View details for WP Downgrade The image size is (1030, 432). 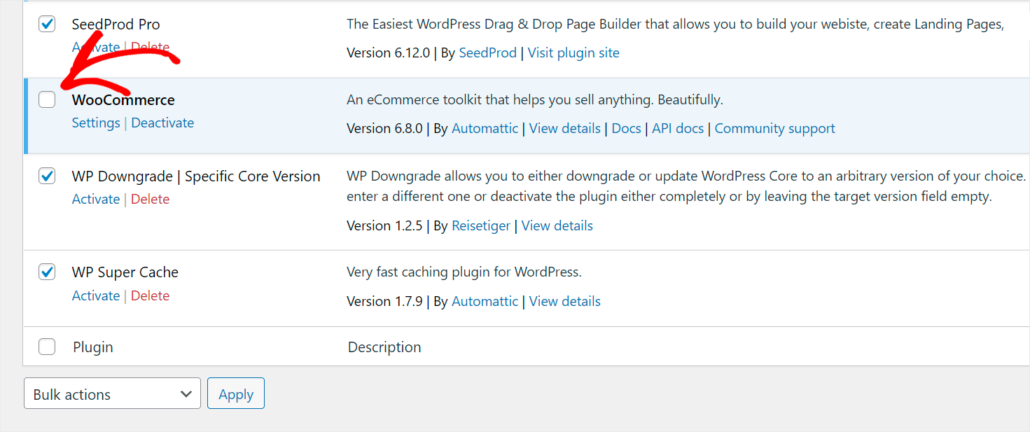[x=557, y=226]
